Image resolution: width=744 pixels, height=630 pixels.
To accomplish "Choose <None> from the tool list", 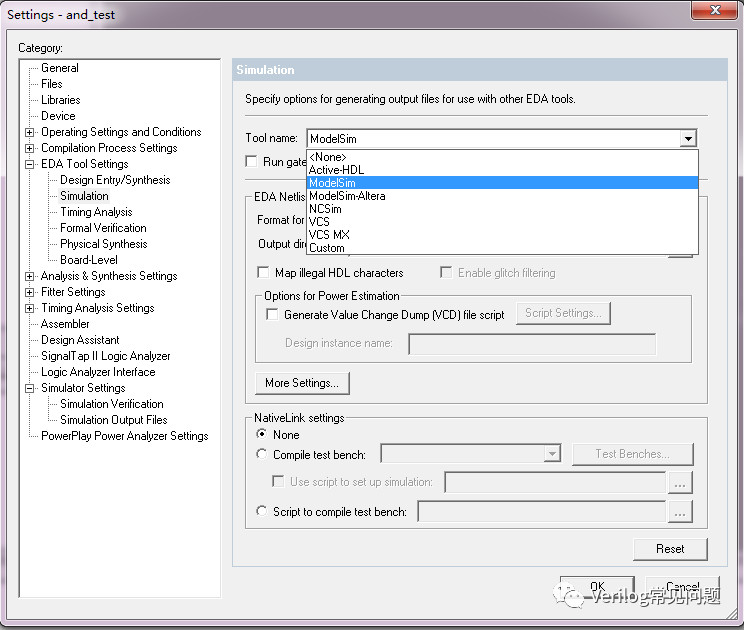I will (502, 157).
